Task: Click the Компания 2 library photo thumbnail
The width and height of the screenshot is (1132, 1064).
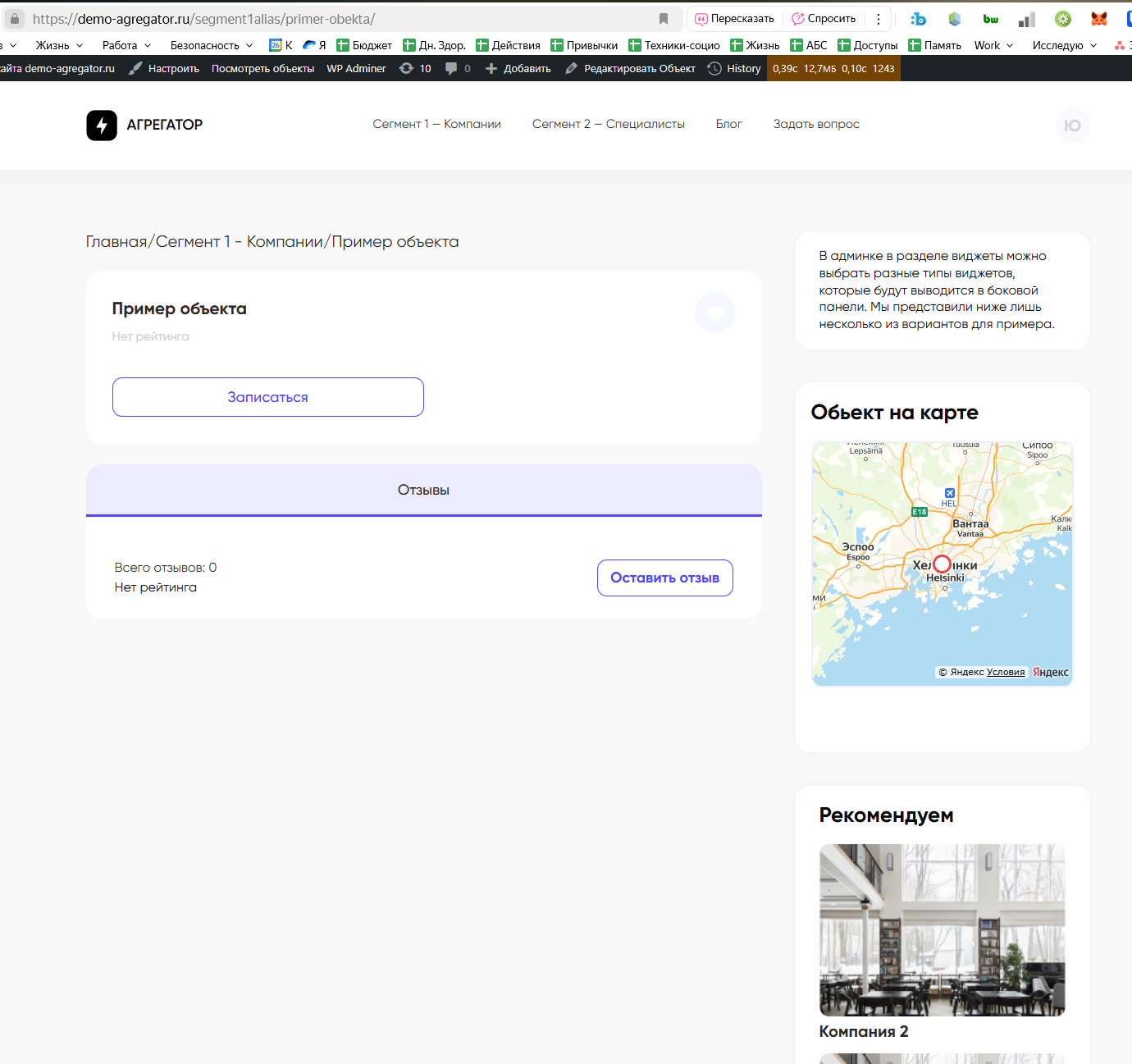Action: [943, 930]
